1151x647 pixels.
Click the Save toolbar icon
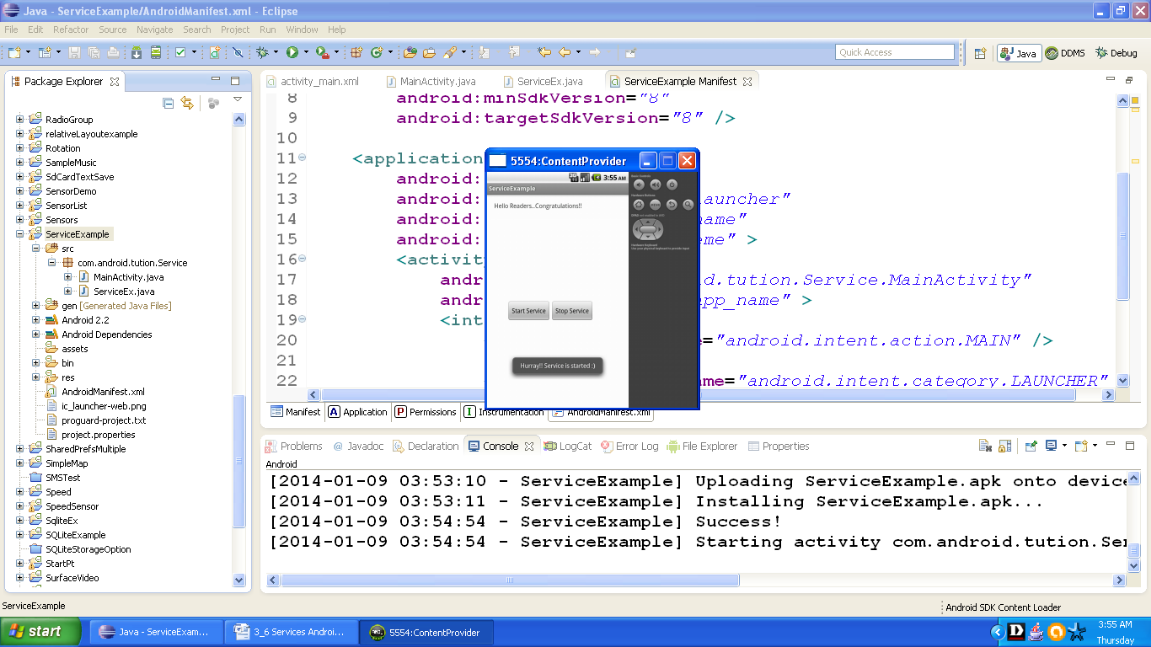point(74,51)
